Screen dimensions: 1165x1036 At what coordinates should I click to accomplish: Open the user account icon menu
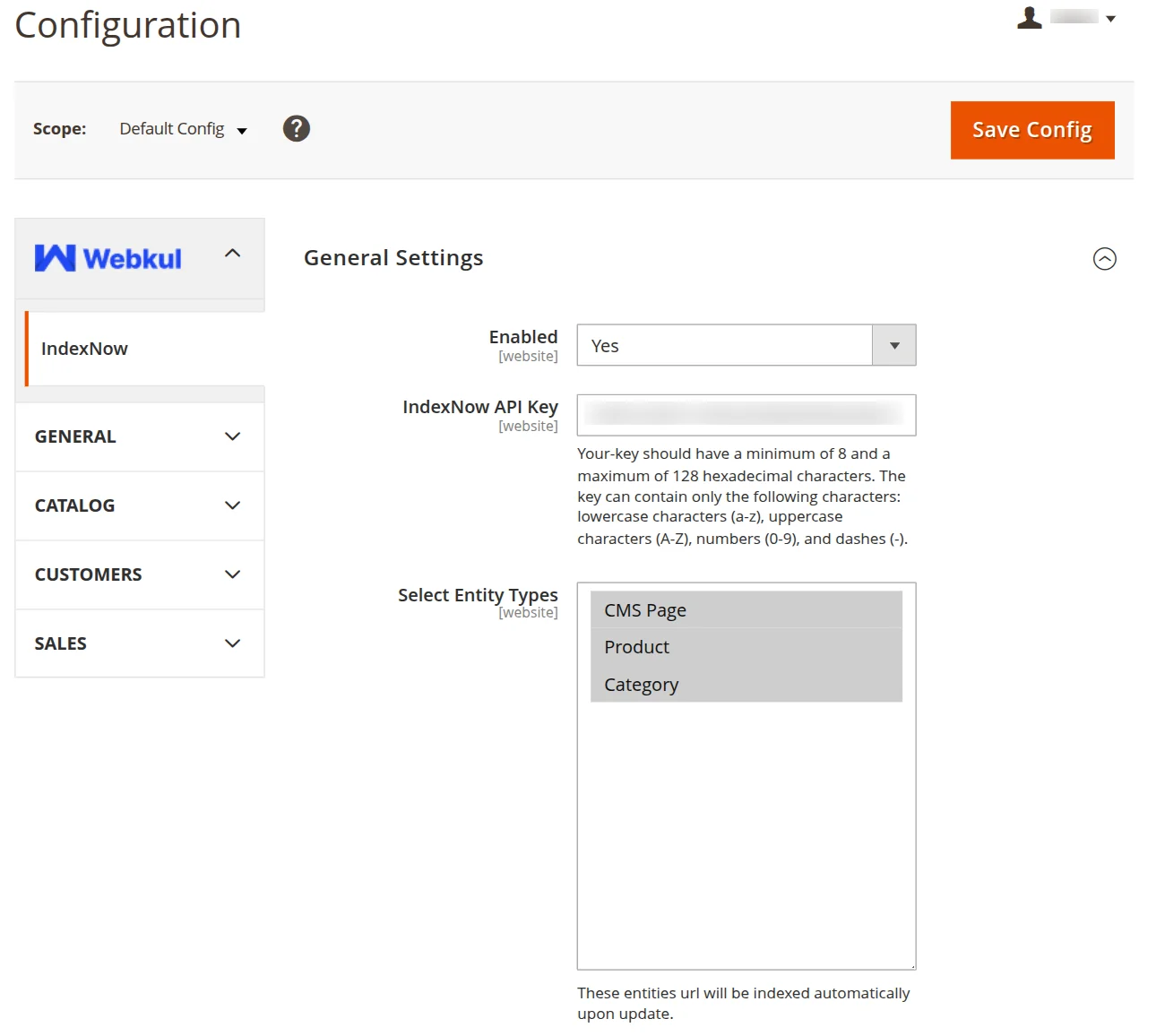tap(1030, 18)
